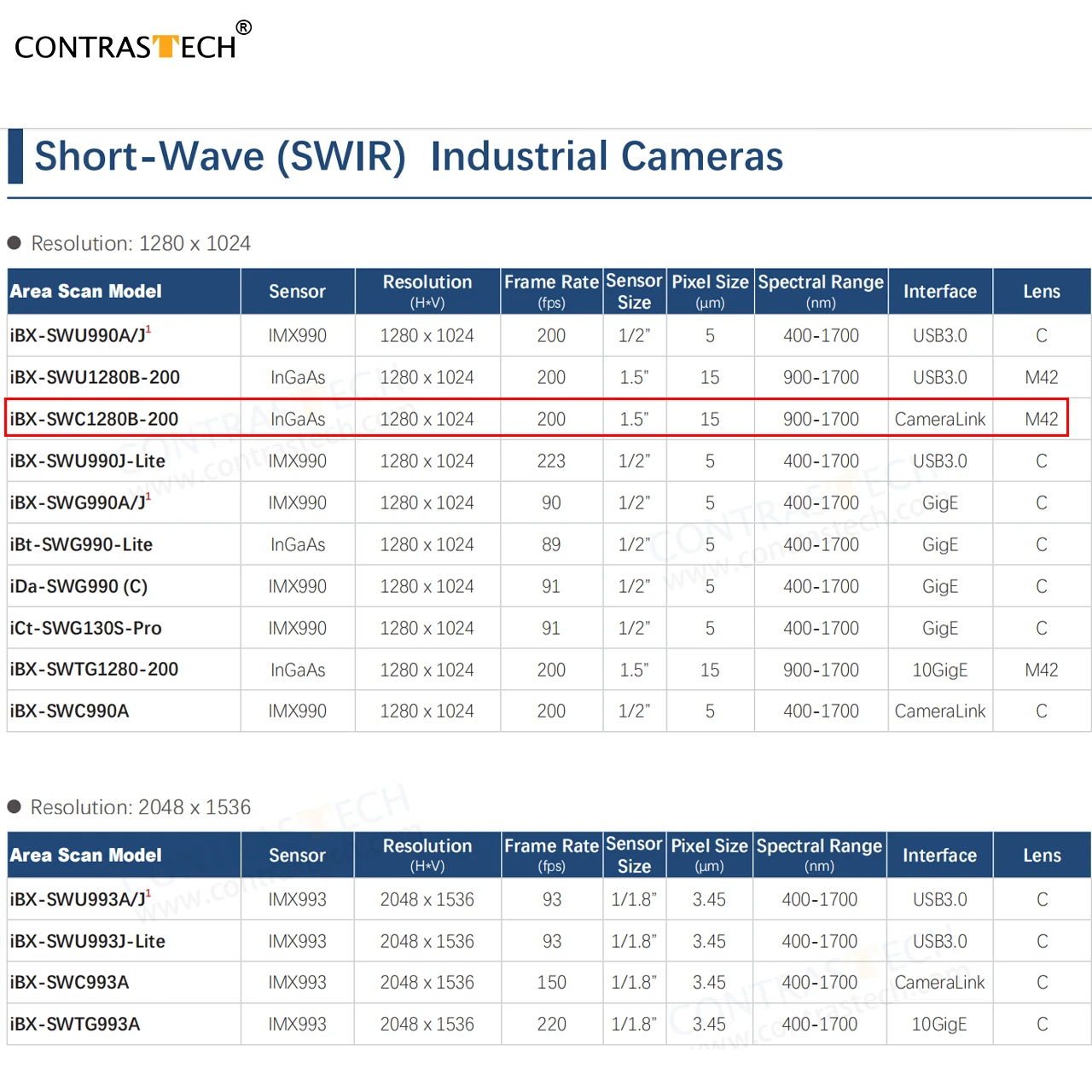Select model name iBX-SWU1280B-200
Screen dimensions: 1092x1092
[95, 377]
